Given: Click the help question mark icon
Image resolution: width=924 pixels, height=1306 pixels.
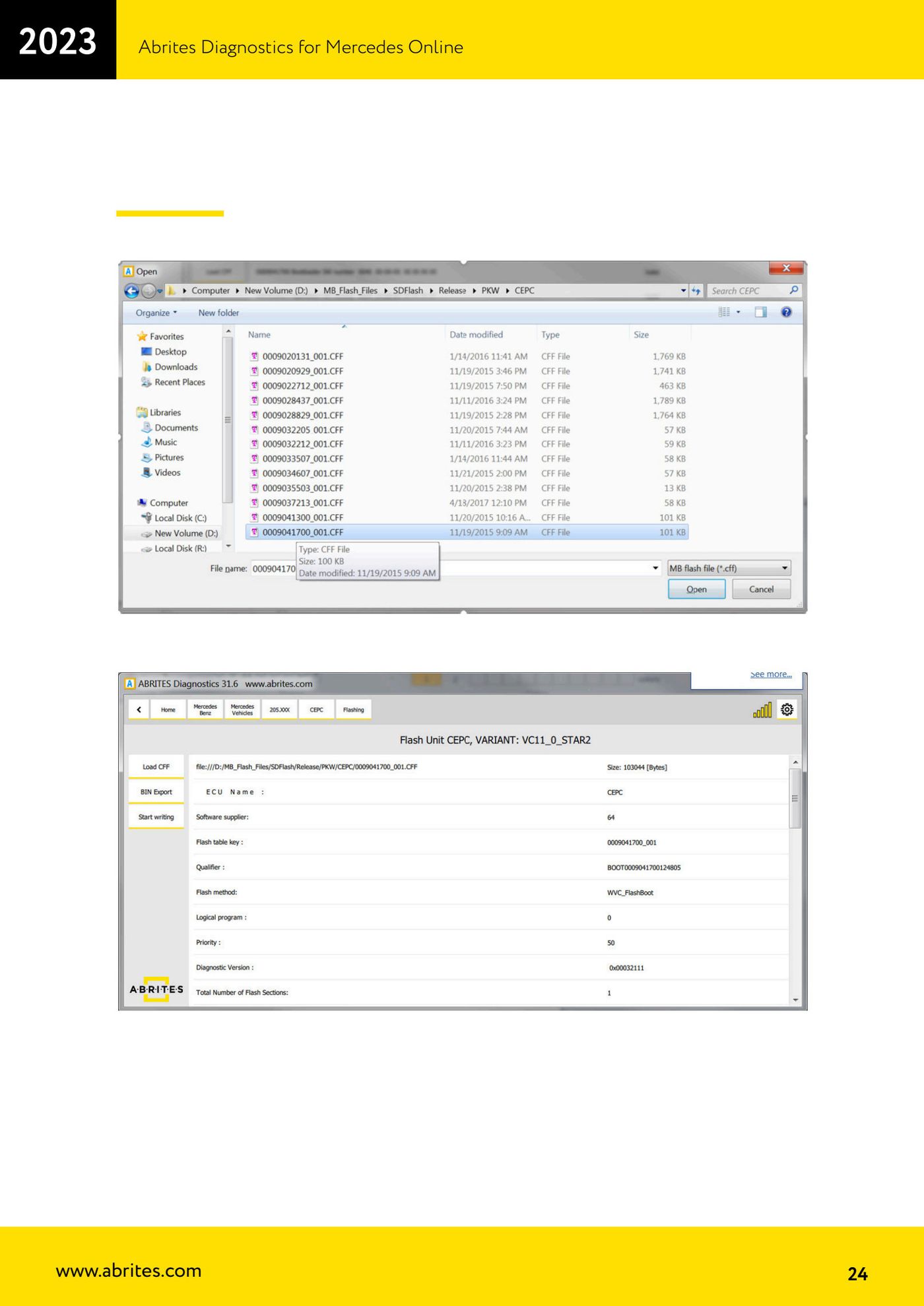Looking at the screenshot, I should pos(786,312).
